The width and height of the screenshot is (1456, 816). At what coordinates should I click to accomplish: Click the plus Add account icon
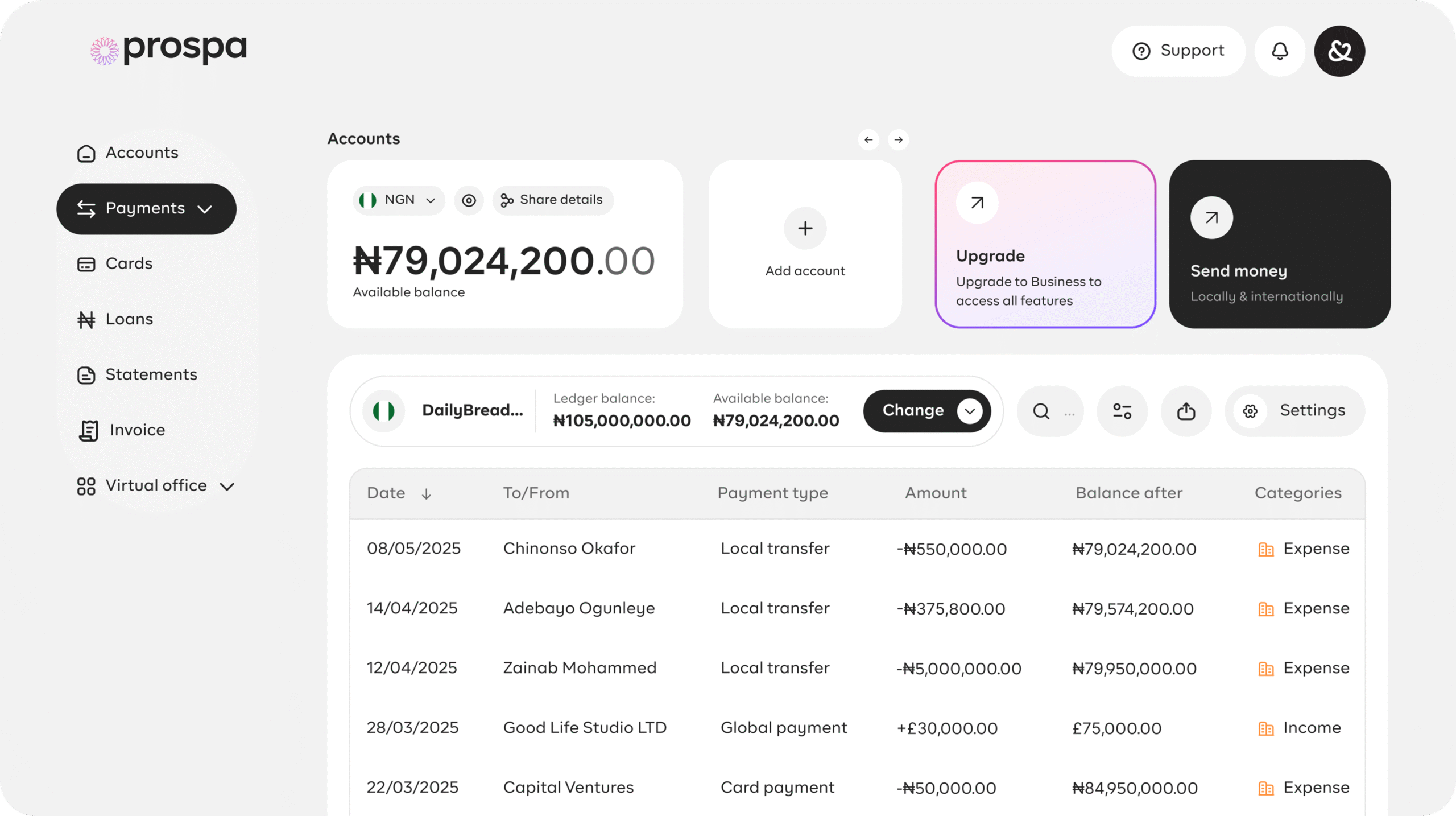805,228
